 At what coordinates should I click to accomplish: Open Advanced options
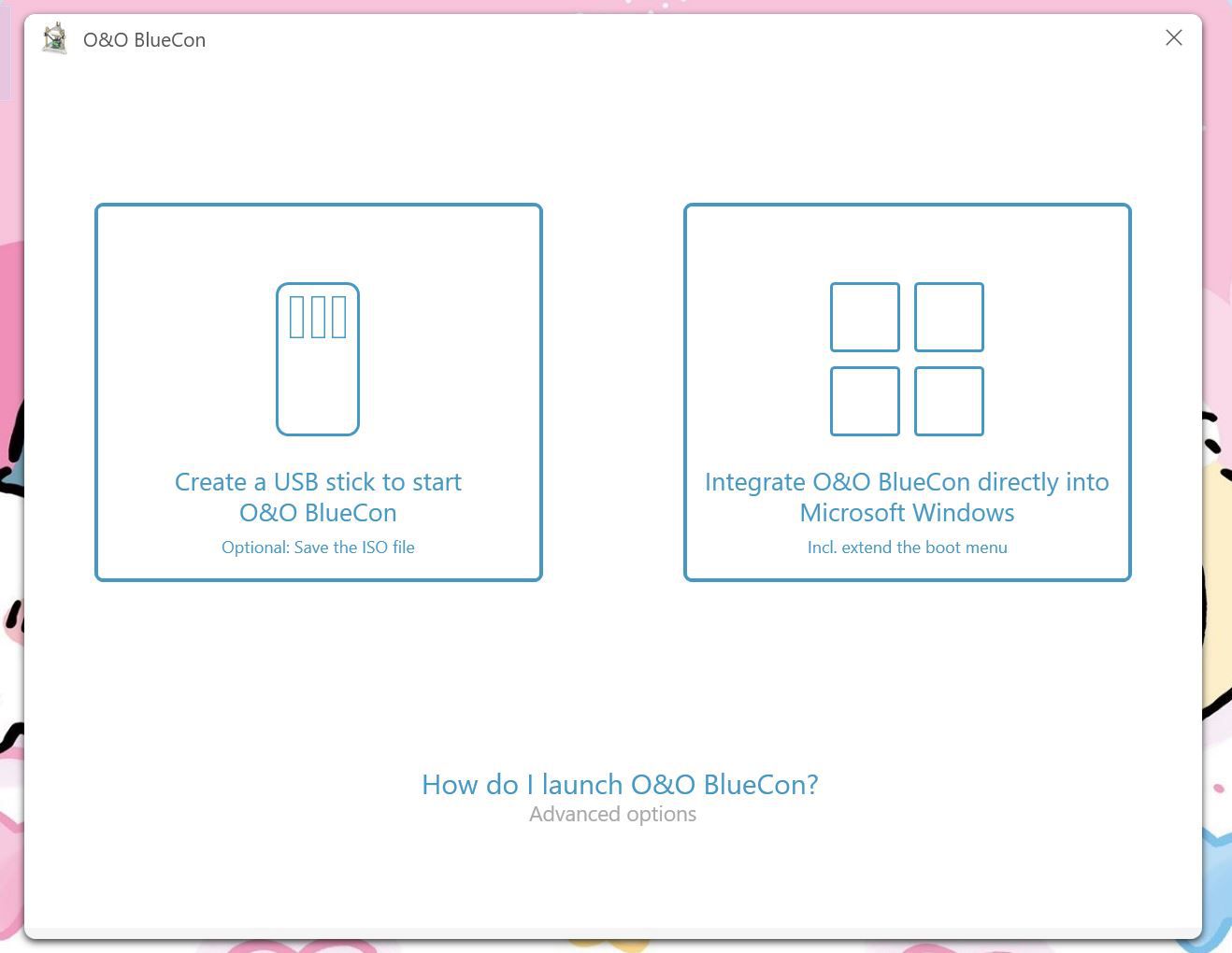(x=612, y=814)
